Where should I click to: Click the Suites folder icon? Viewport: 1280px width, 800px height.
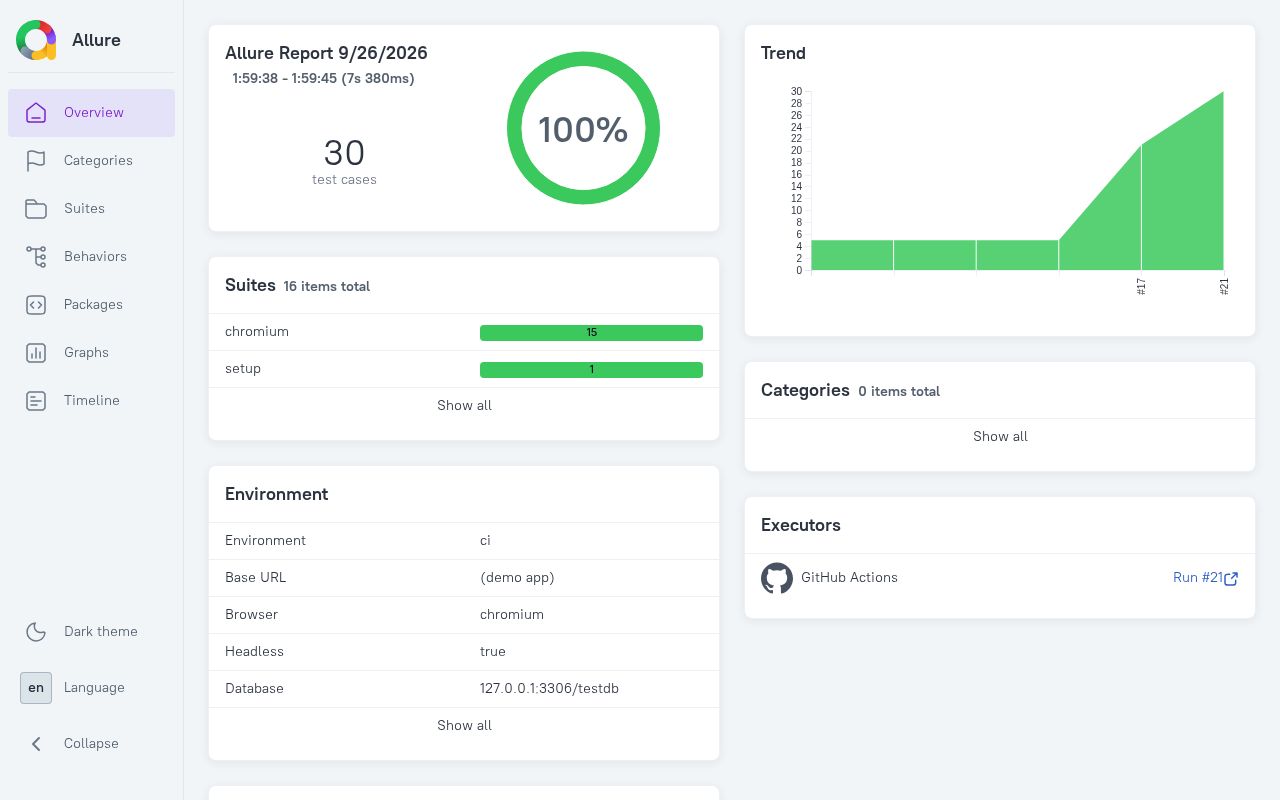pyautogui.click(x=36, y=208)
